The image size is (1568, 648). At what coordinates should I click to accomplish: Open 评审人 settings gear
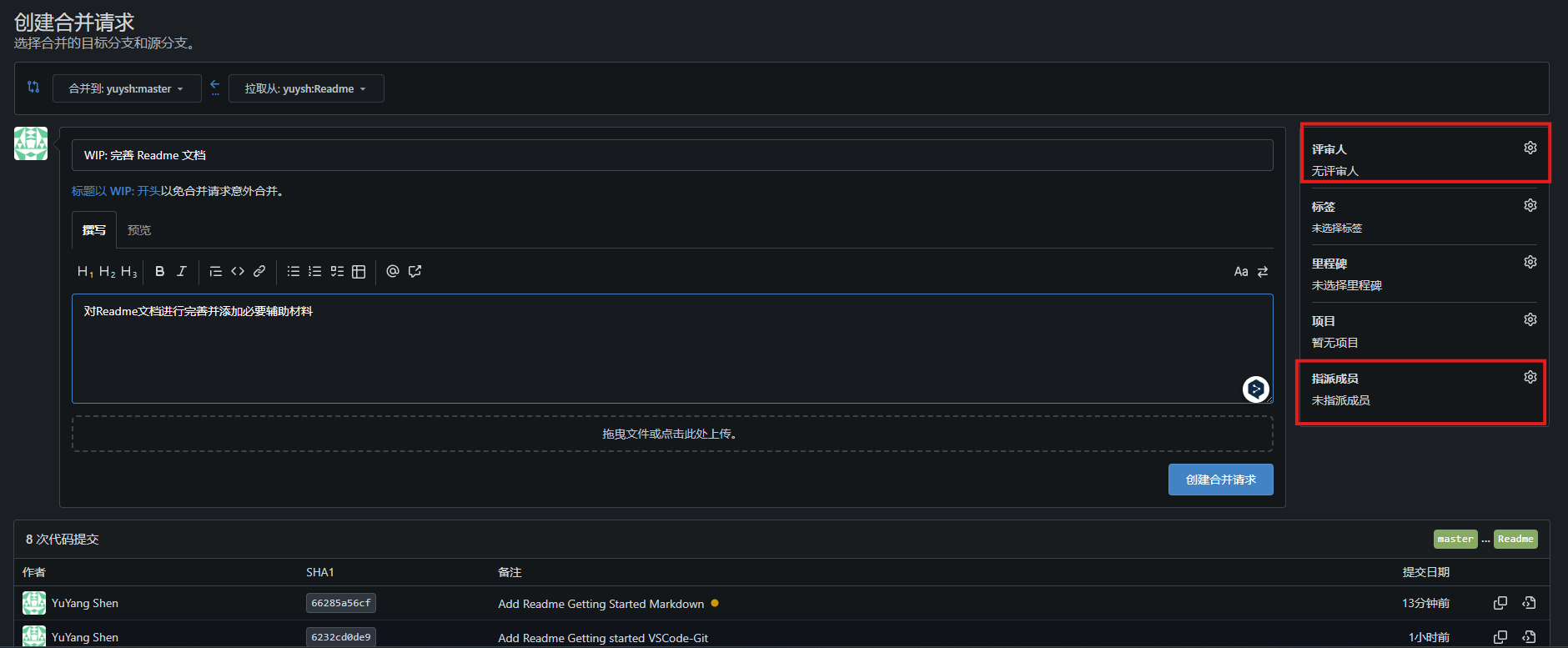(1530, 148)
